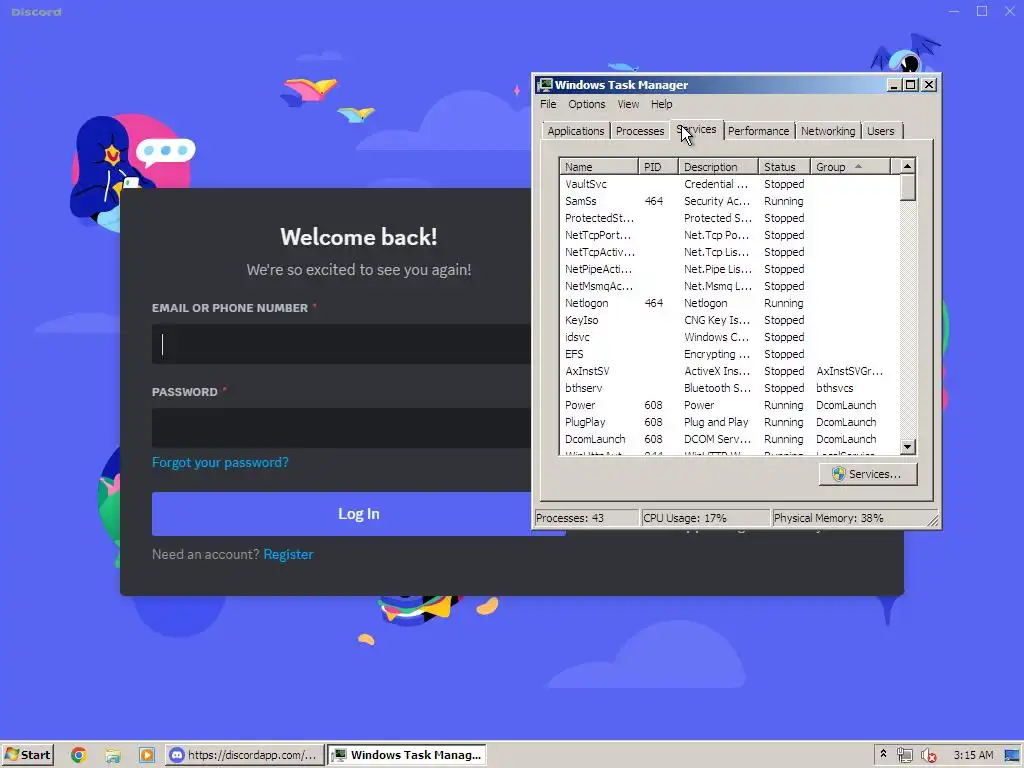Click the Processes: 43 status entry
This screenshot has width=1024, height=768.
click(586, 518)
